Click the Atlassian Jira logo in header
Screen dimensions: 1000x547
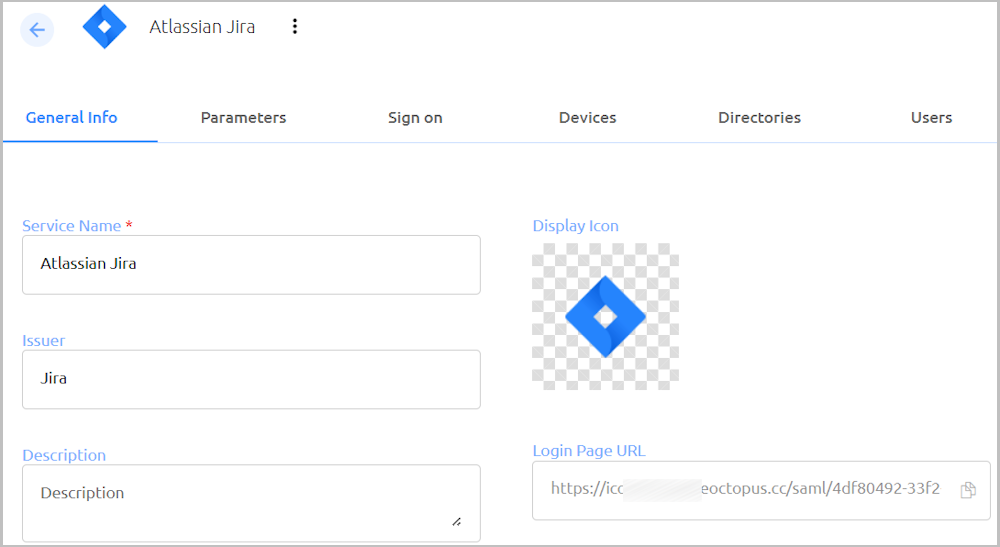coord(105,27)
